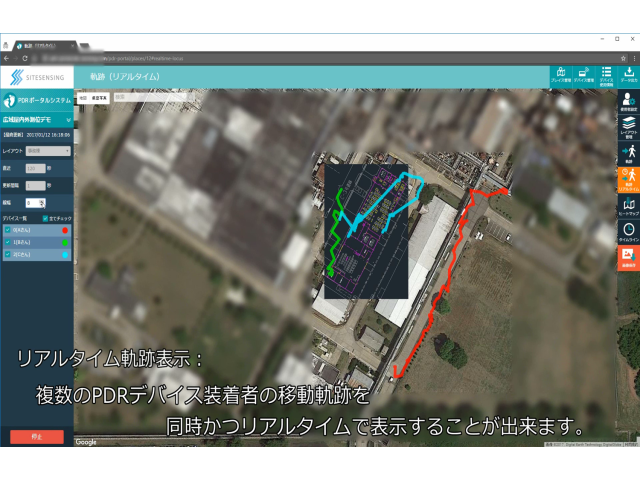Open the user settings sidebar icon

click(628, 101)
